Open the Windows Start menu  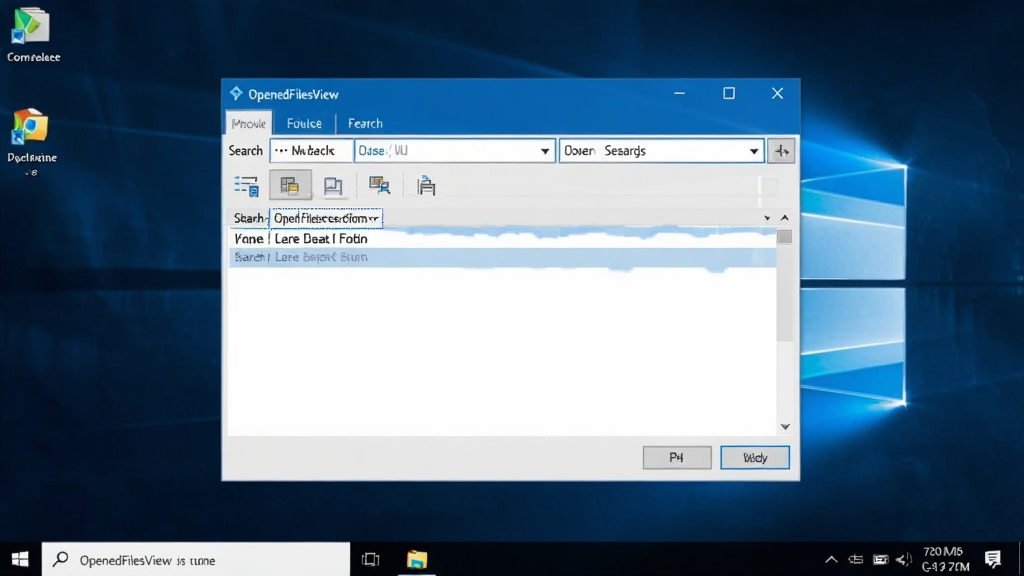20,560
